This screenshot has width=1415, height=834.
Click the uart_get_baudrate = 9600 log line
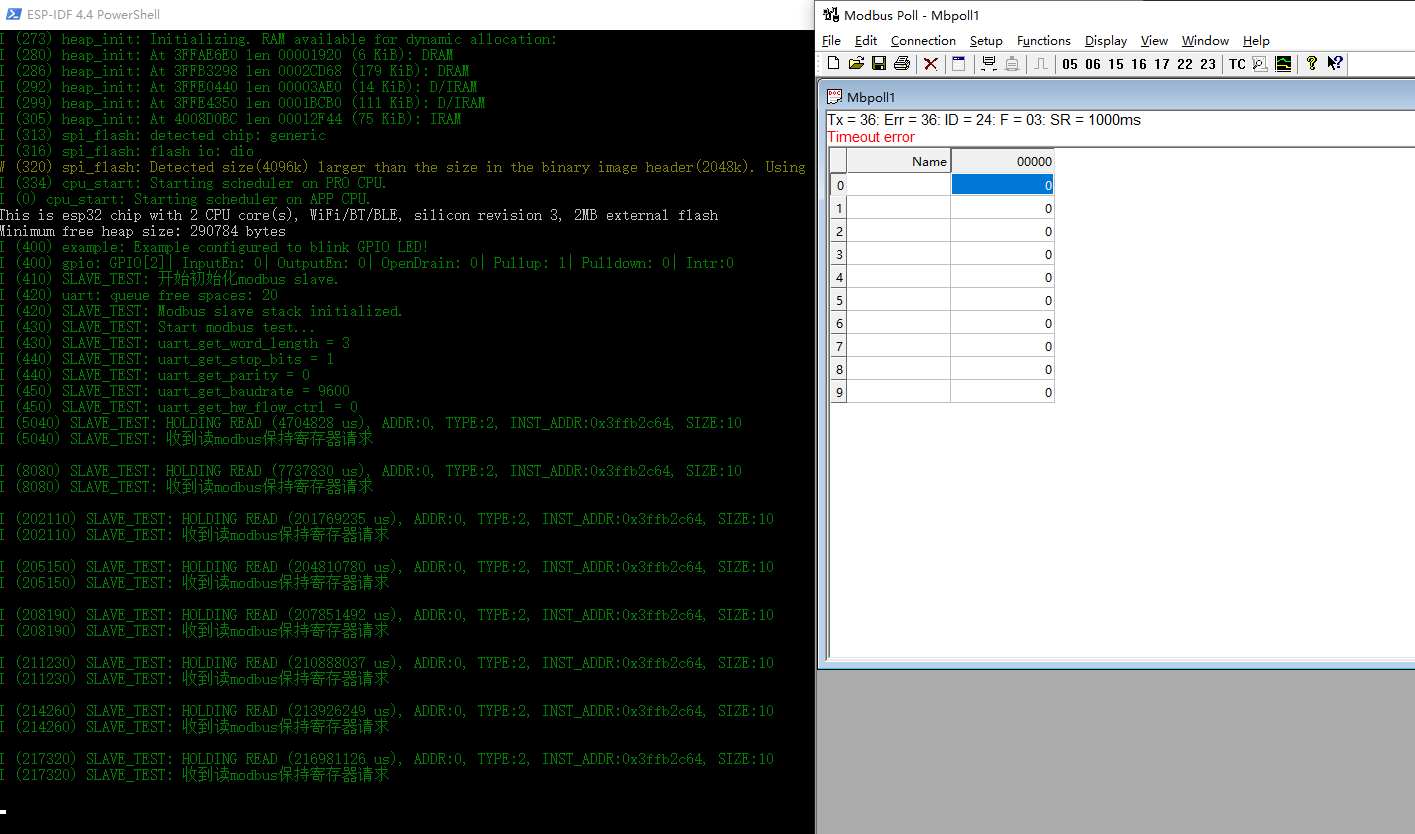tap(175, 391)
